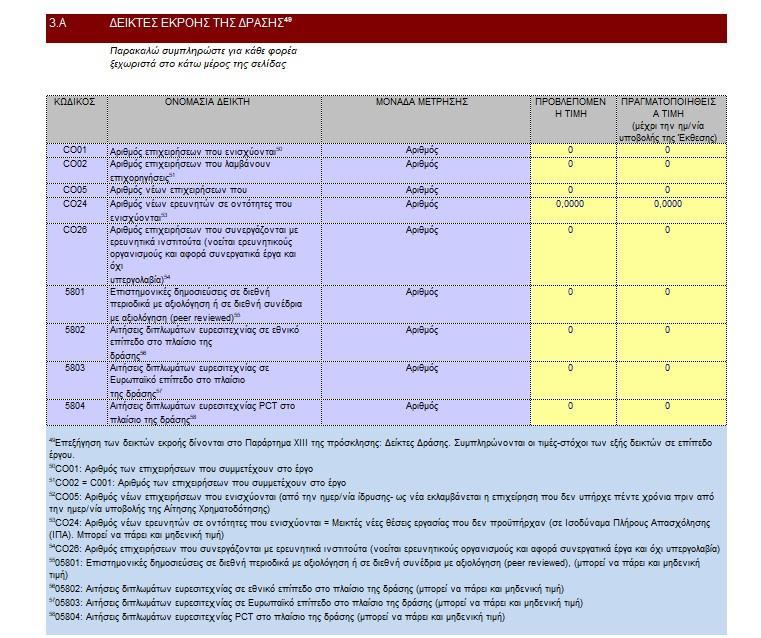Select the CO01 code cell

coord(76,150)
